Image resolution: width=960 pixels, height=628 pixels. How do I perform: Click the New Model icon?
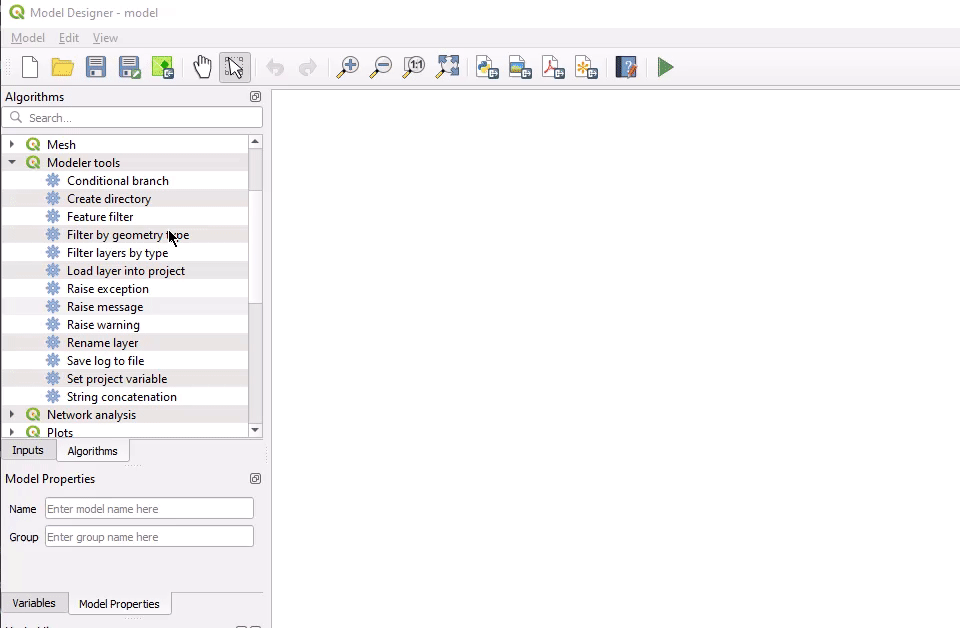coord(30,67)
